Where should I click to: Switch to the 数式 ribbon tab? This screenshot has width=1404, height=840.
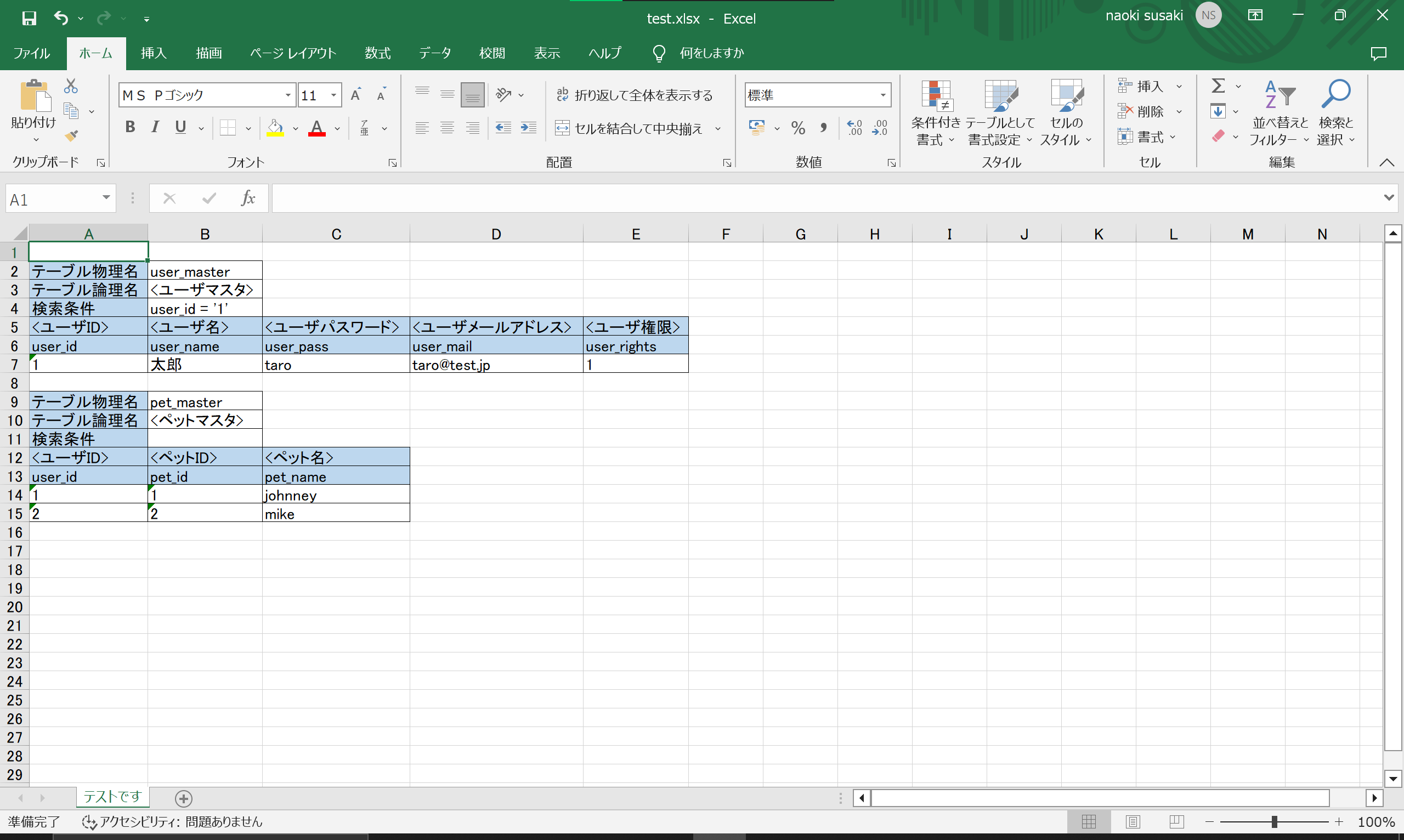click(x=378, y=53)
